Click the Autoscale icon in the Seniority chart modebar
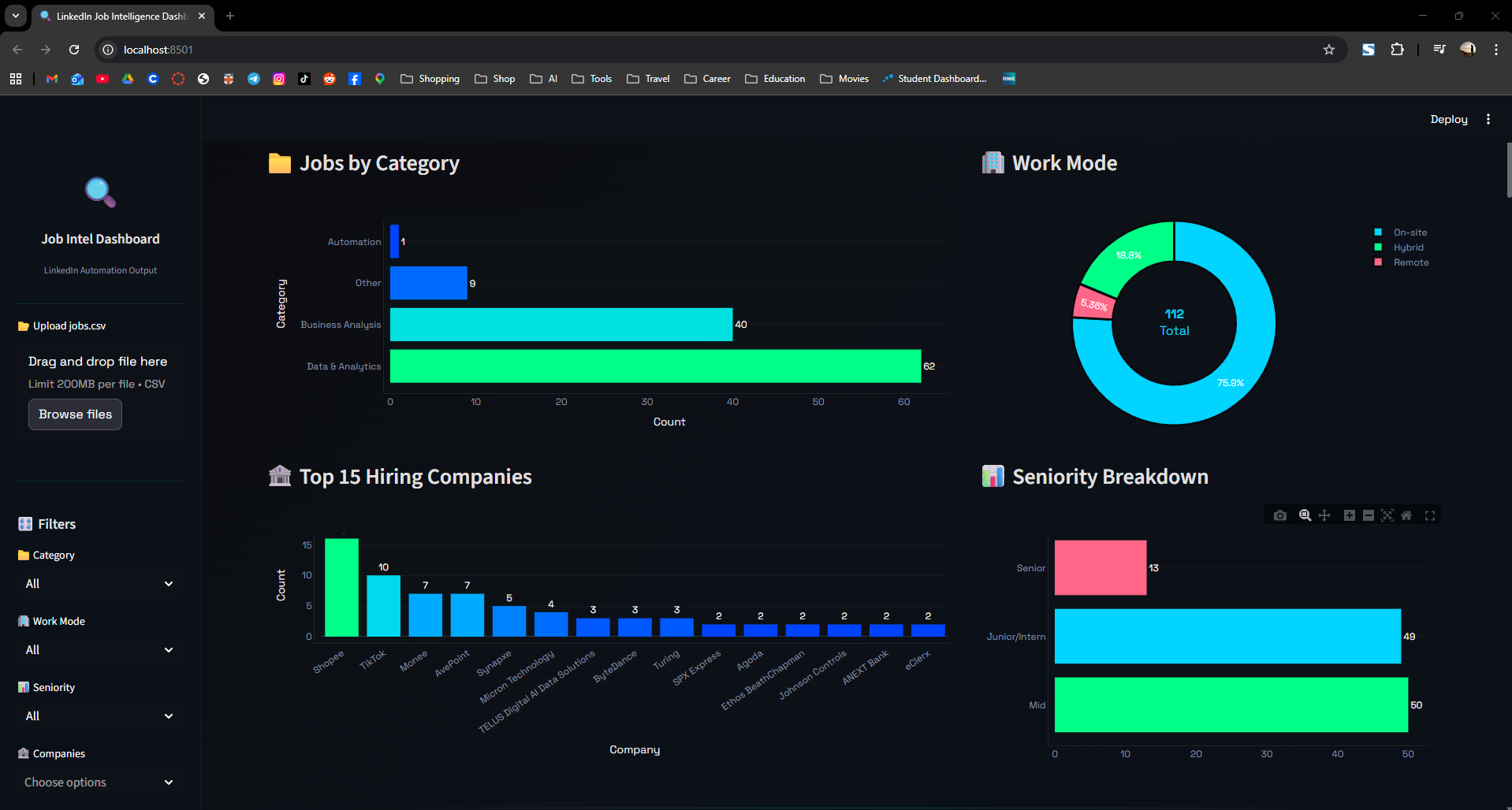This screenshot has width=1512, height=810. coord(1387,515)
